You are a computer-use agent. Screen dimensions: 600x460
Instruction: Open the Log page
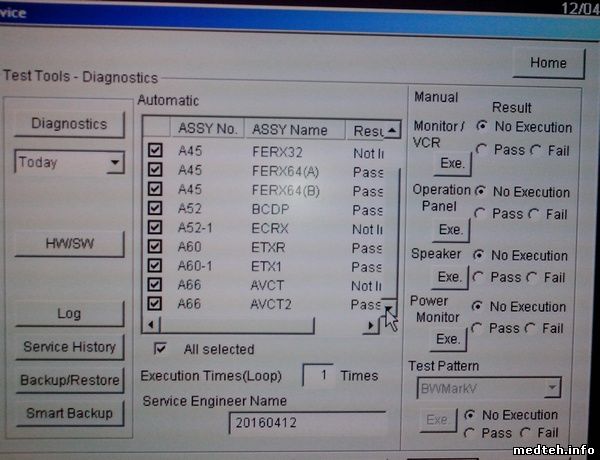click(x=69, y=313)
